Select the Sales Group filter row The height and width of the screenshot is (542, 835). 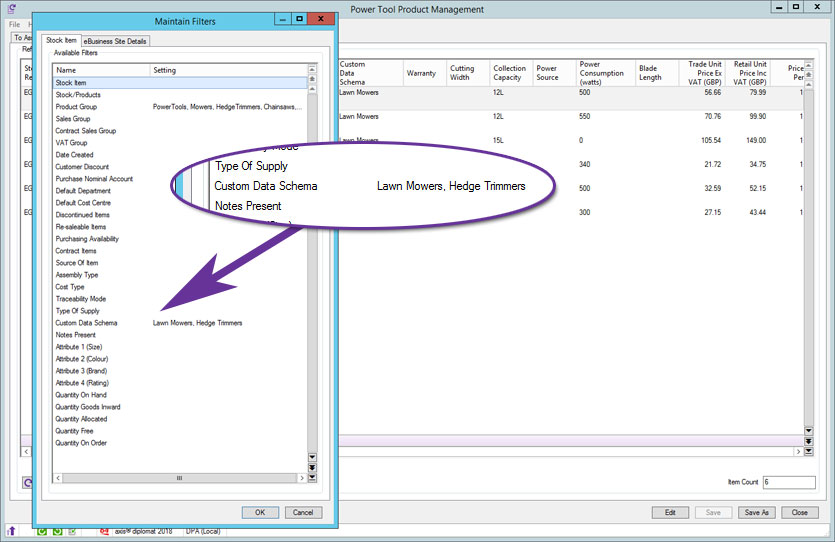click(180, 119)
